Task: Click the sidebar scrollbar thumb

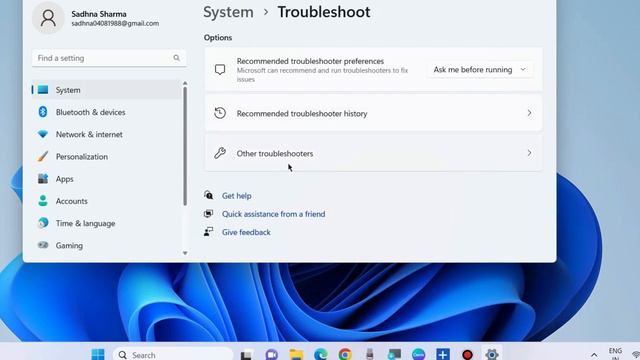Action: [x=185, y=146]
